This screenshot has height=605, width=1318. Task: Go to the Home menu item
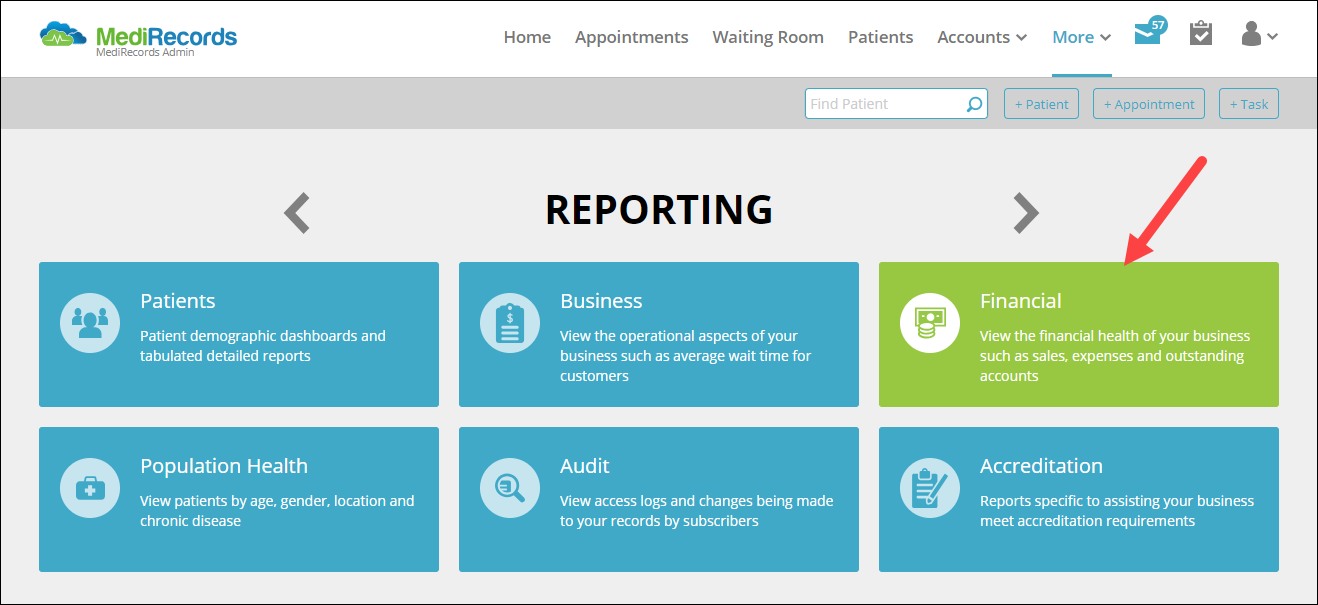pos(527,37)
